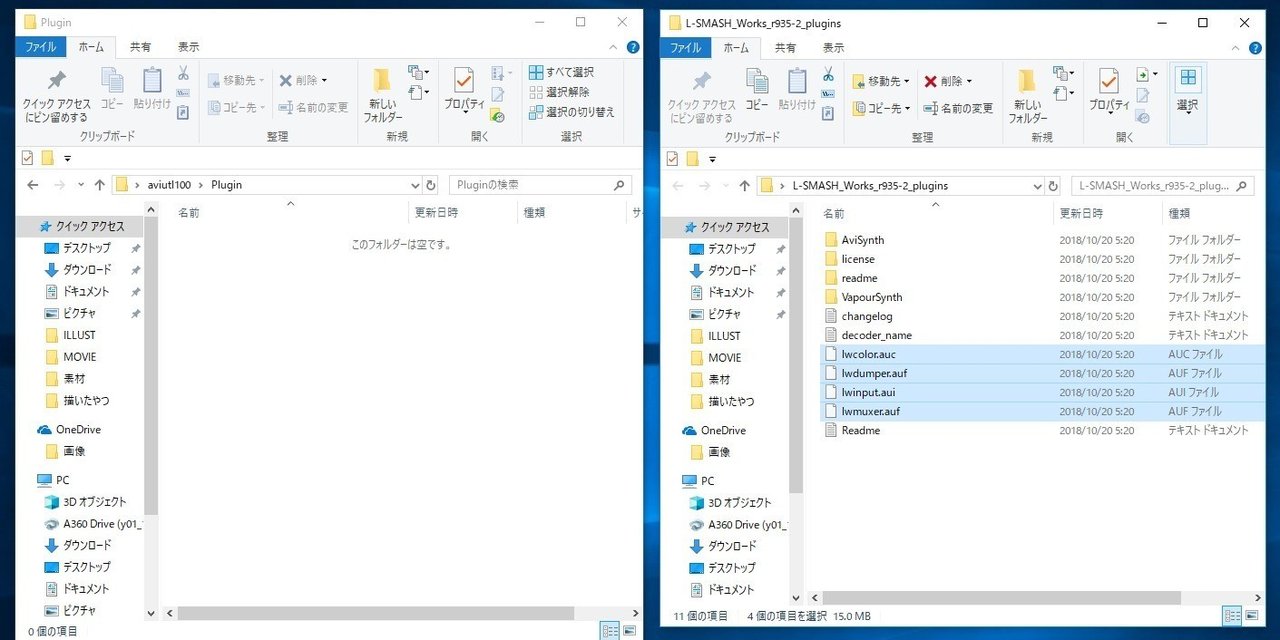Quick access toolbar dropdown in Plugin window

pyautogui.click(x=68, y=158)
